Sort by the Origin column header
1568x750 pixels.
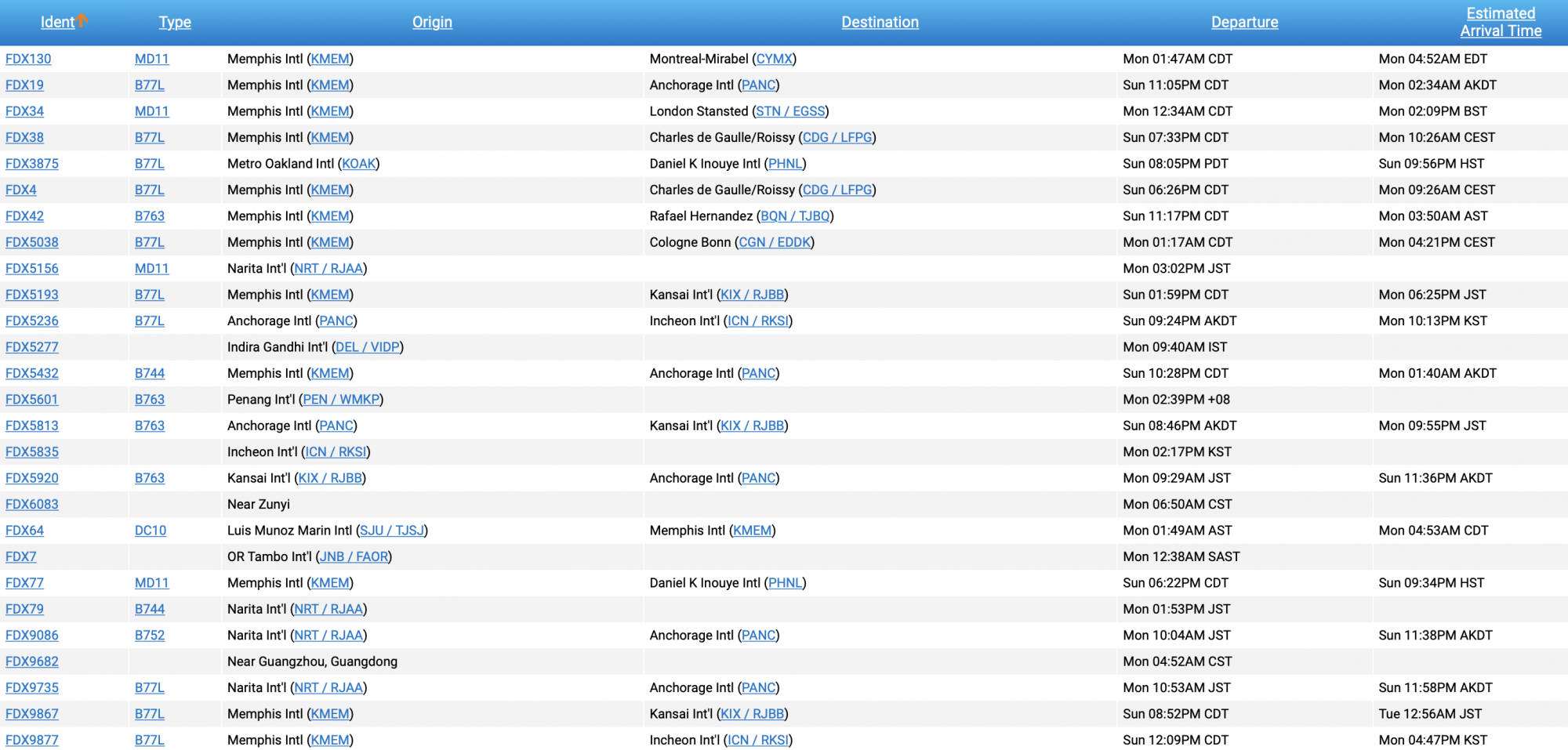(x=432, y=22)
